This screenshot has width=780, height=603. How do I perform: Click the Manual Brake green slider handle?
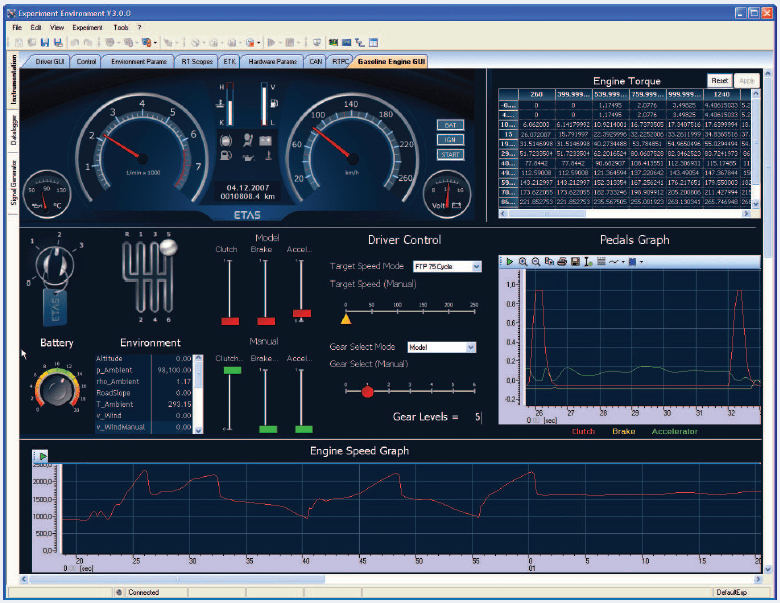pos(268,429)
